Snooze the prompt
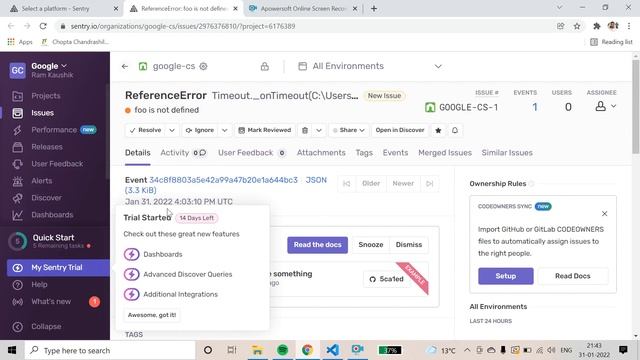Image resolution: width=640 pixels, height=360 pixels. tap(371, 245)
